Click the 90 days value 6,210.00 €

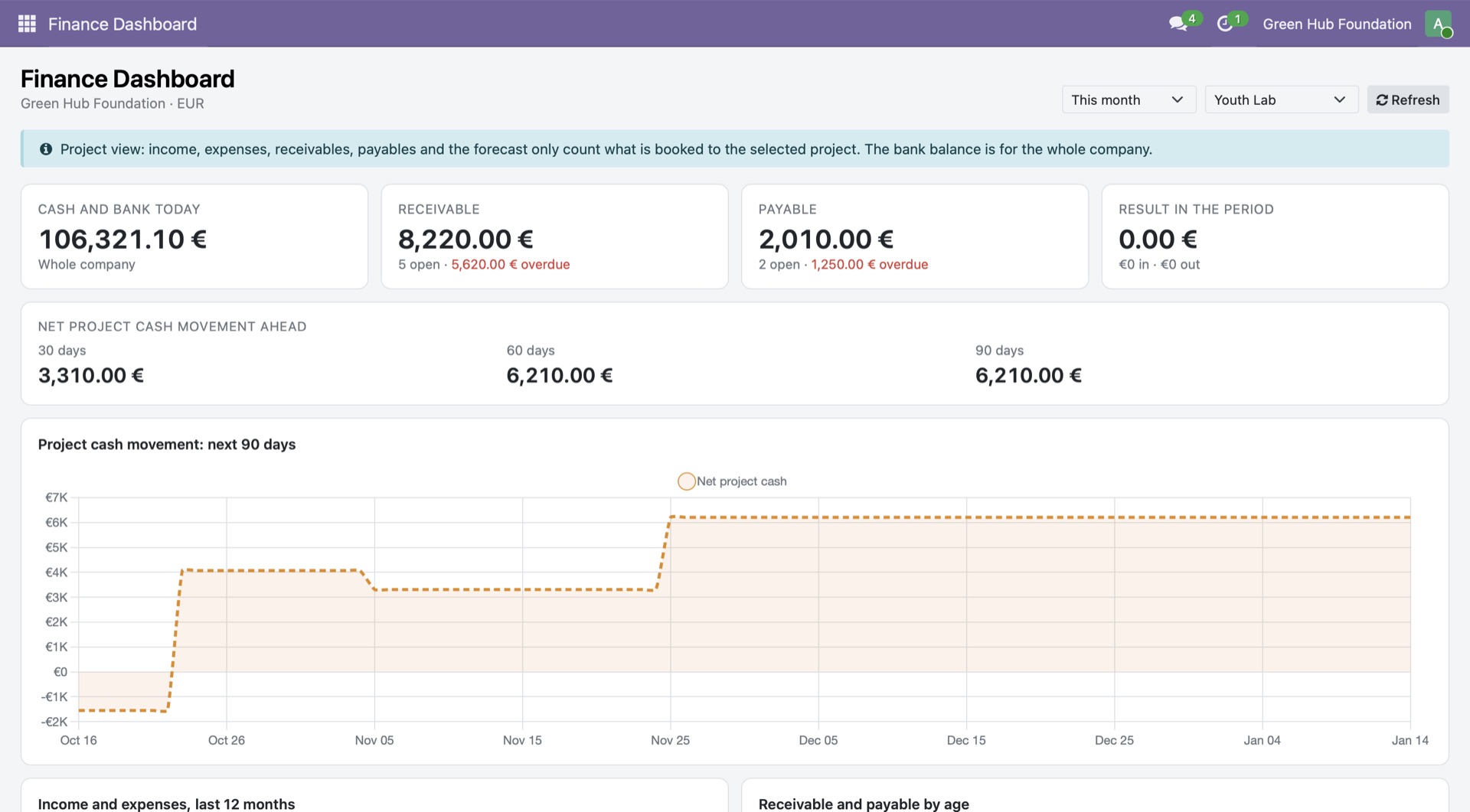(x=1028, y=376)
